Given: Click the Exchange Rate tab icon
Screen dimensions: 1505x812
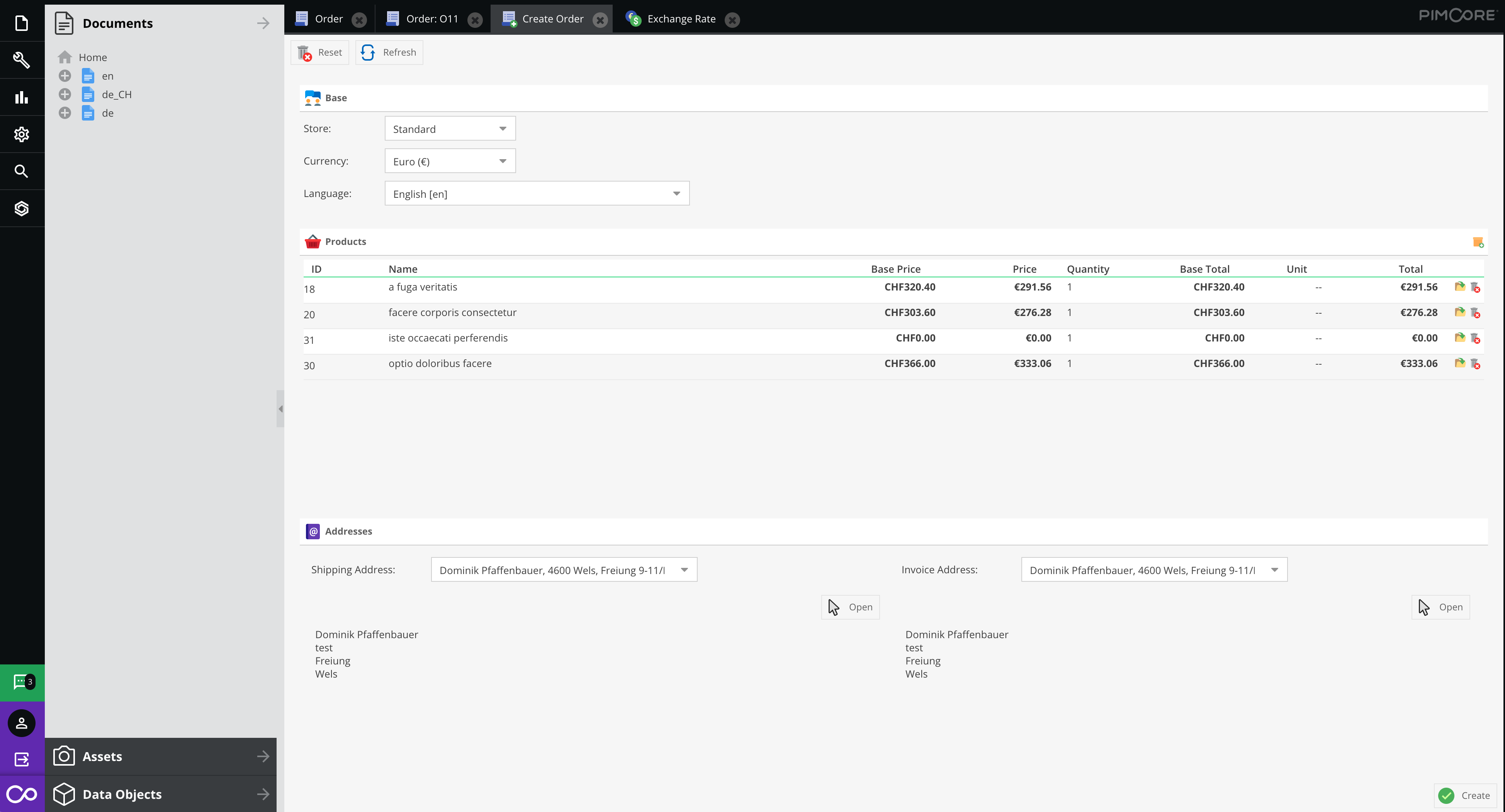Looking at the screenshot, I should 633,18.
